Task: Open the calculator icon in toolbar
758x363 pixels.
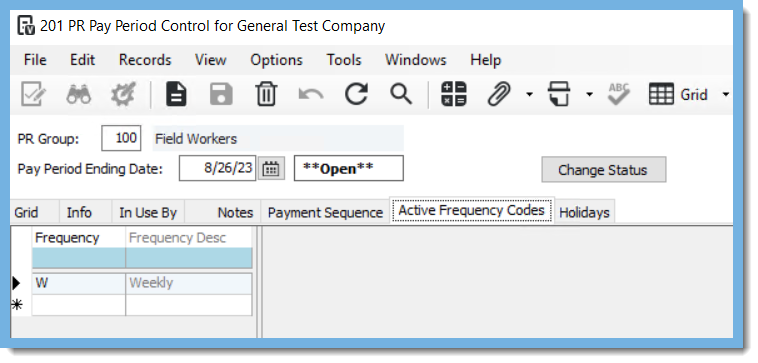Action: tap(453, 94)
